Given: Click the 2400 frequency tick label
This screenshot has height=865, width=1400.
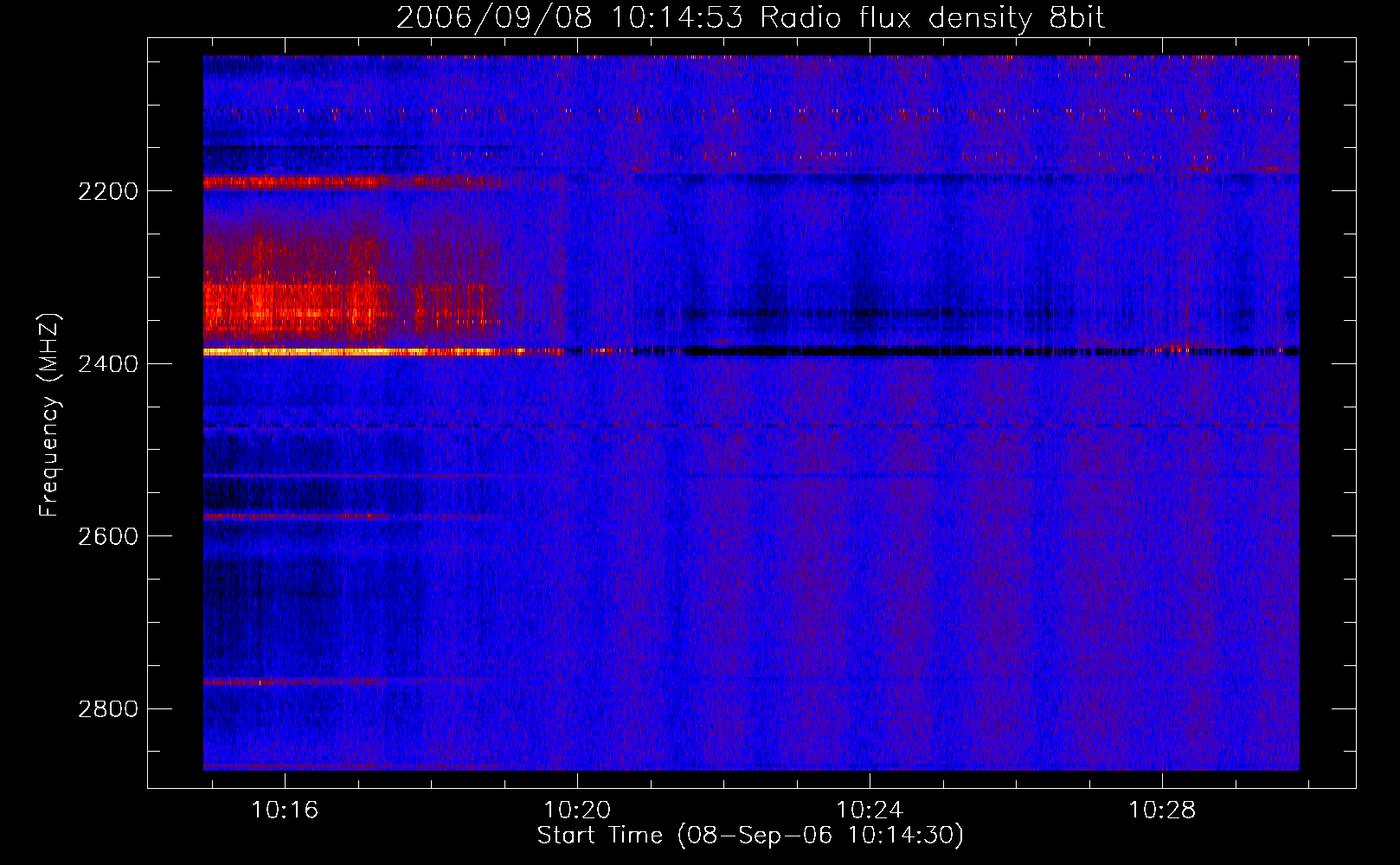Looking at the screenshot, I should pyautogui.click(x=108, y=364).
